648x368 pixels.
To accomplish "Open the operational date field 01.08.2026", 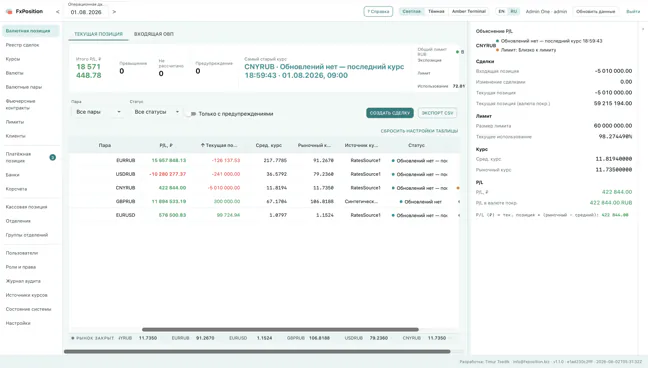I will (86, 12).
